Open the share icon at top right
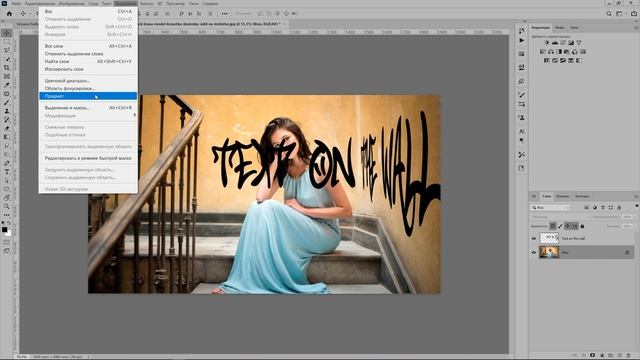The image size is (640, 360). (x=634, y=13)
